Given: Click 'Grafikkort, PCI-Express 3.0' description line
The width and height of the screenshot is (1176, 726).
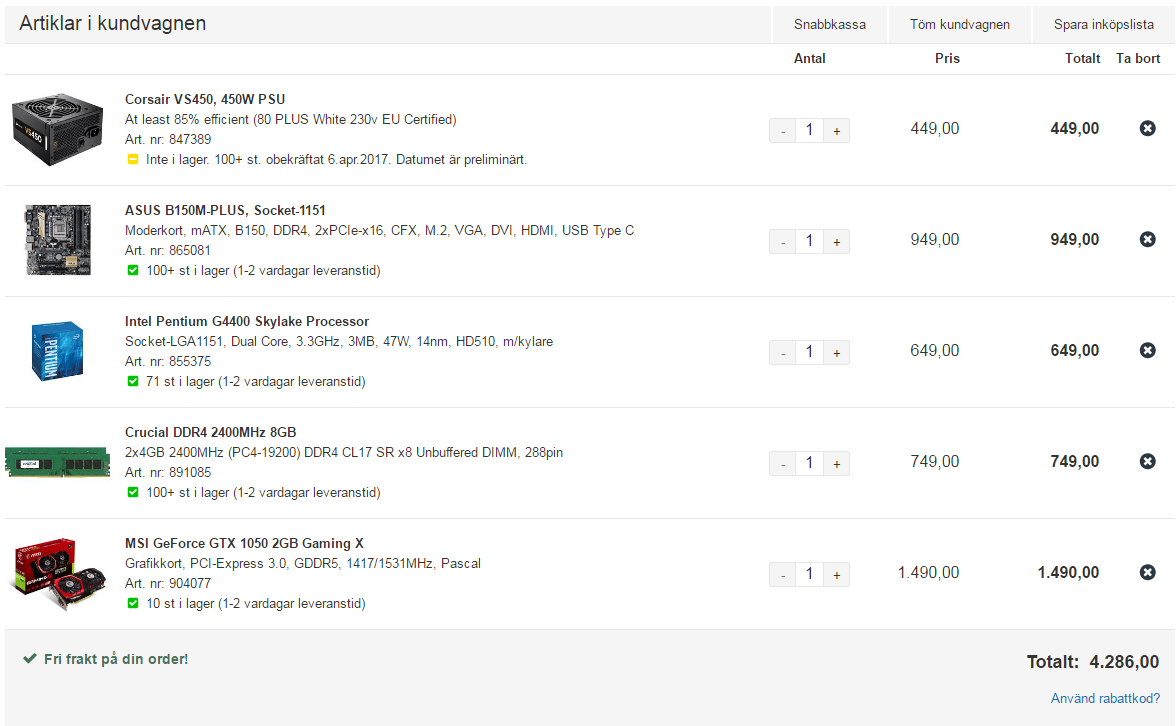Looking at the screenshot, I should 303,563.
